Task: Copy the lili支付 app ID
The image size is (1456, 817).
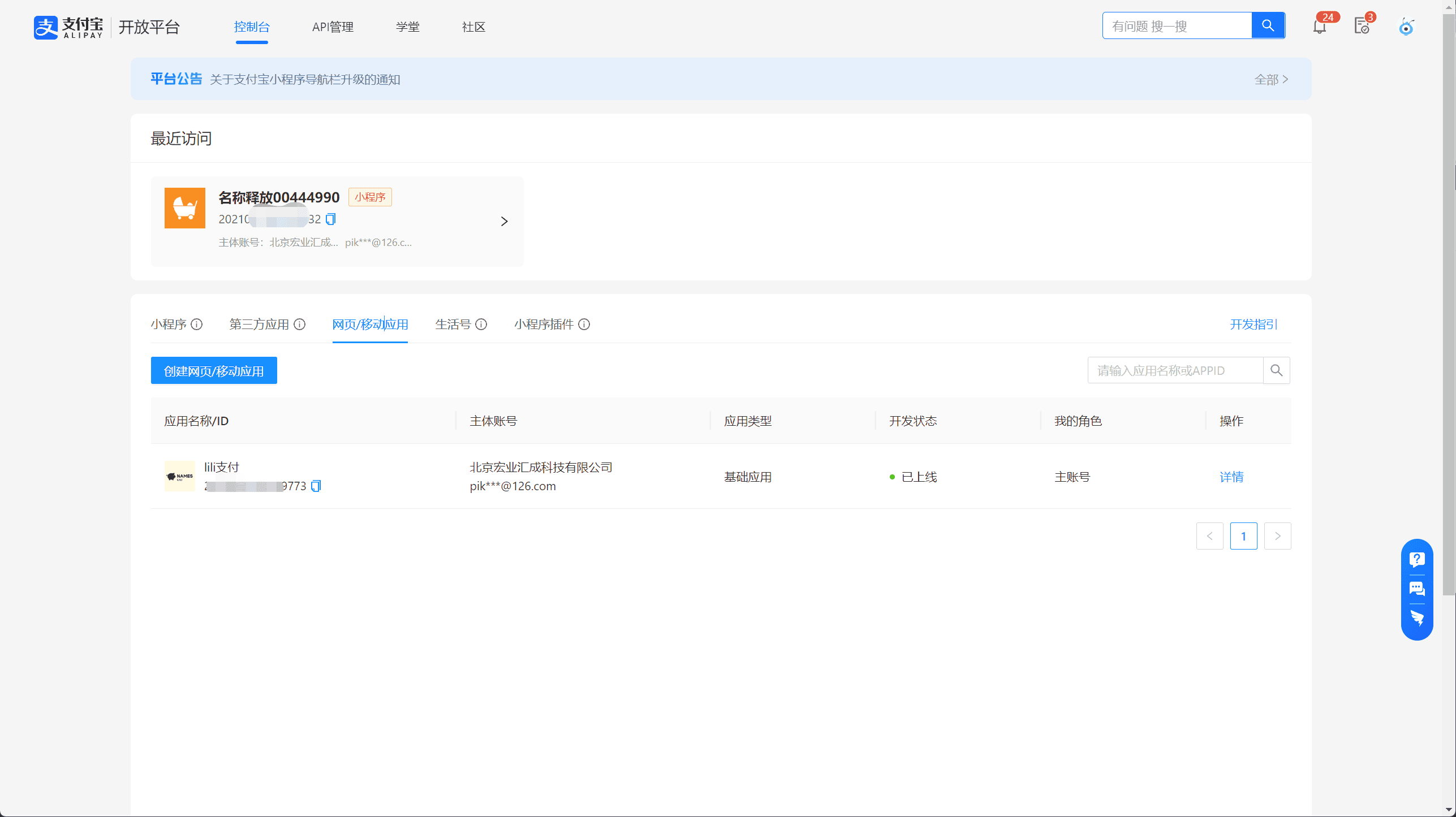Action: (316, 486)
